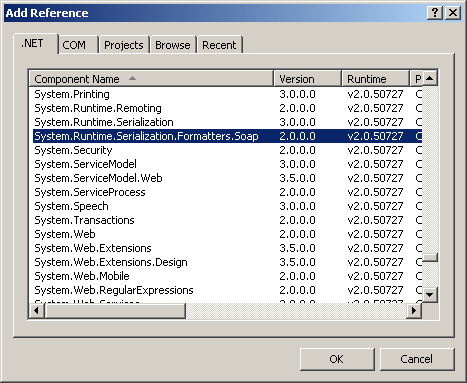Screen dimensions: 467x383
Task: Click the help question mark button
Action: 435,13
